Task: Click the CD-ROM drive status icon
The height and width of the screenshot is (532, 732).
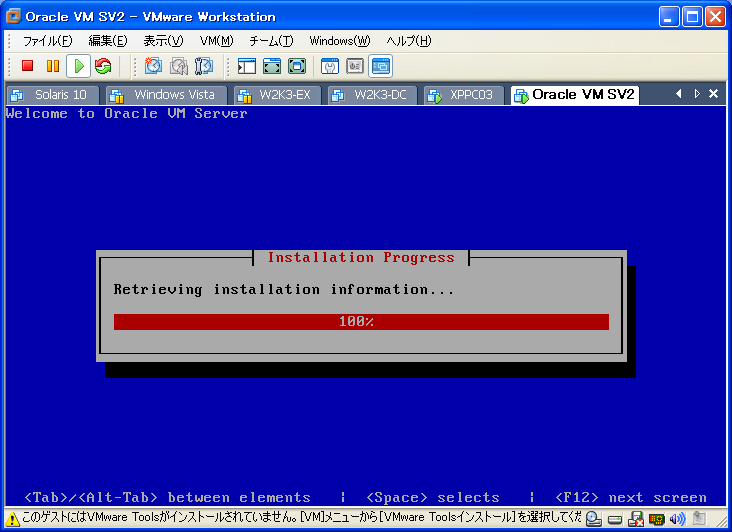Action: click(593, 518)
